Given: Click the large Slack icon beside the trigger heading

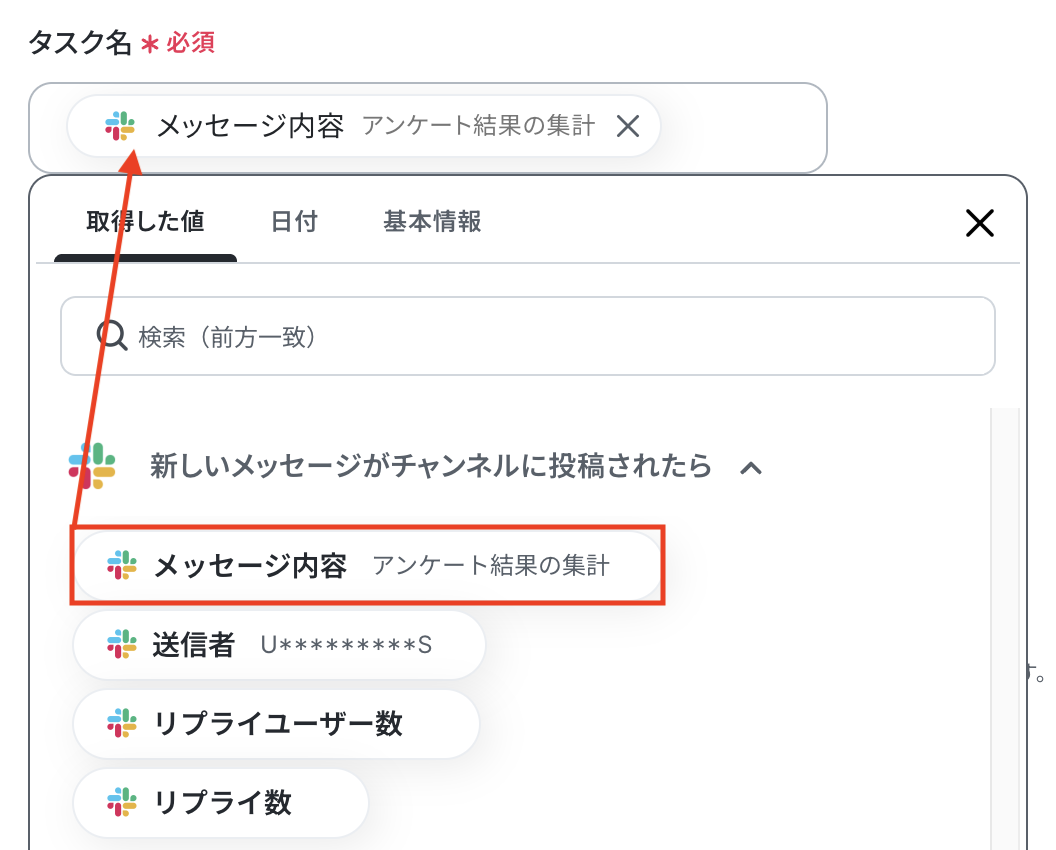Looking at the screenshot, I should point(92,466).
